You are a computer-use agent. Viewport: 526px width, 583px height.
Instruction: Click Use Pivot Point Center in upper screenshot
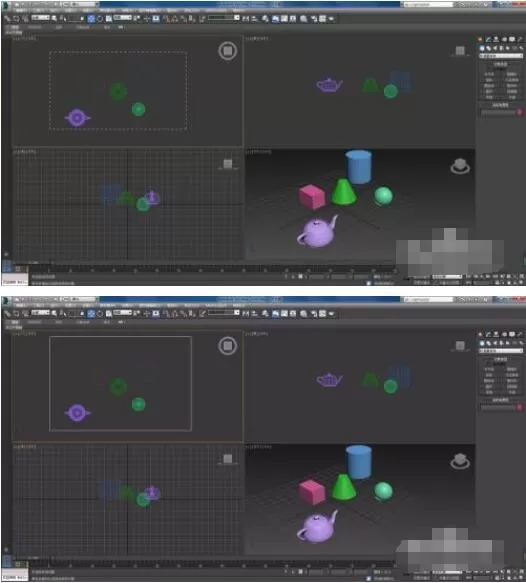click(x=137, y=19)
